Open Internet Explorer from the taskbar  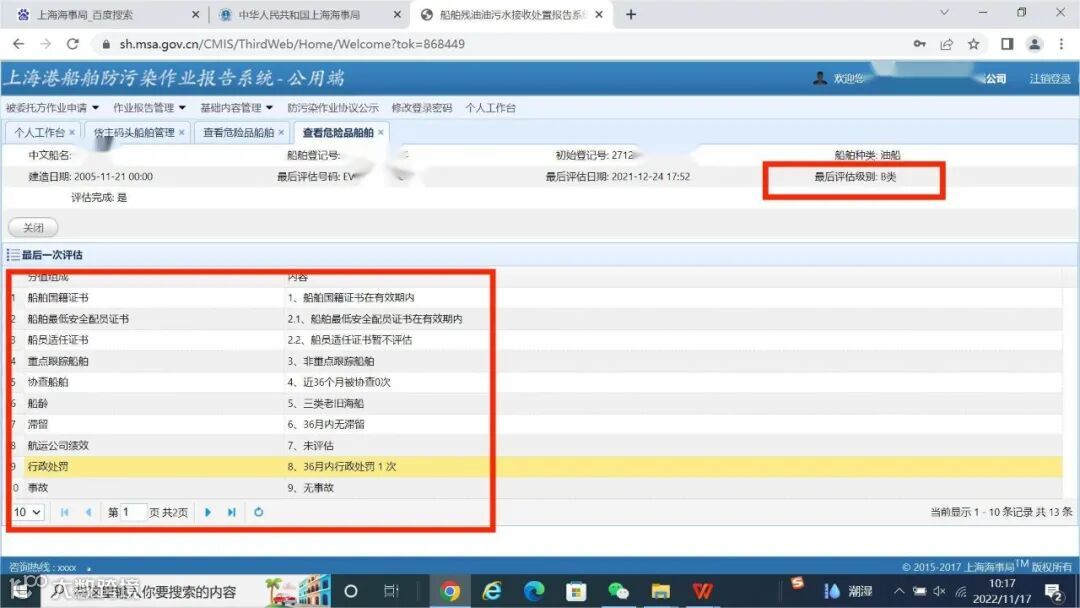[492, 591]
